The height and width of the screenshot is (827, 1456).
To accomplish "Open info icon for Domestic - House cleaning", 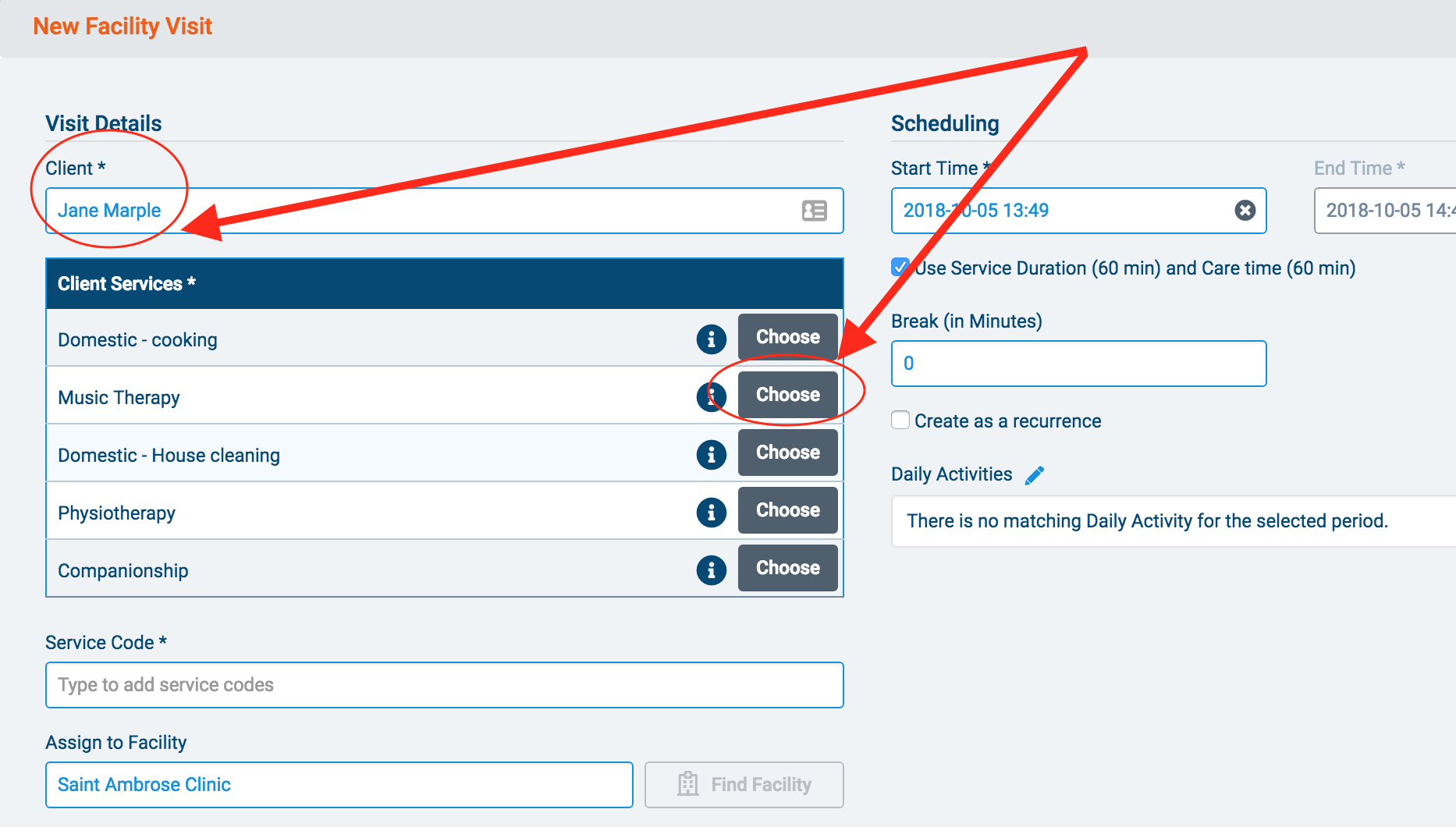I will pyautogui.click(x=711, y=455).
